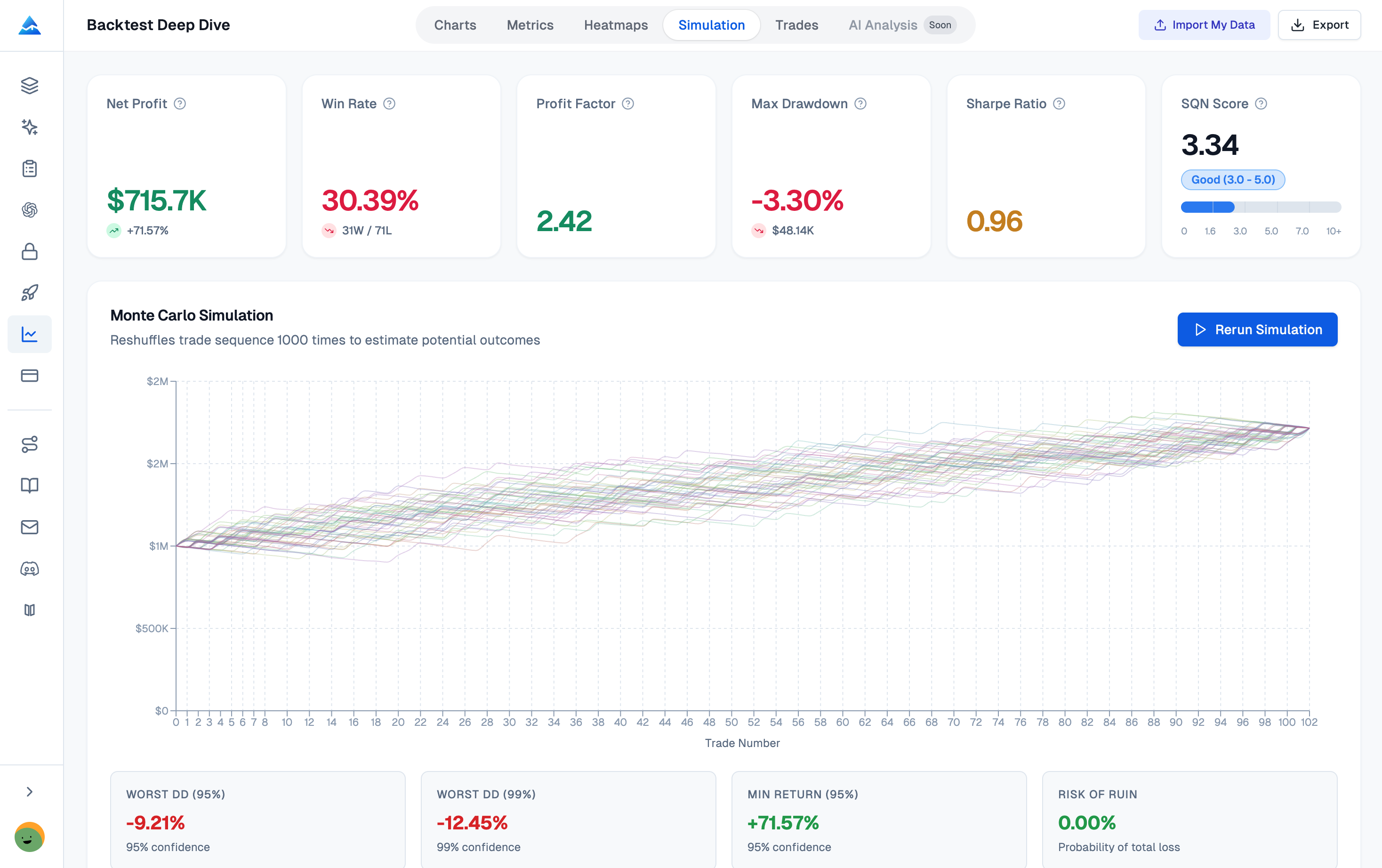Click the clipboard checklist sidebar icon
Screen dimensions: 1382x868
click(29, 168)
